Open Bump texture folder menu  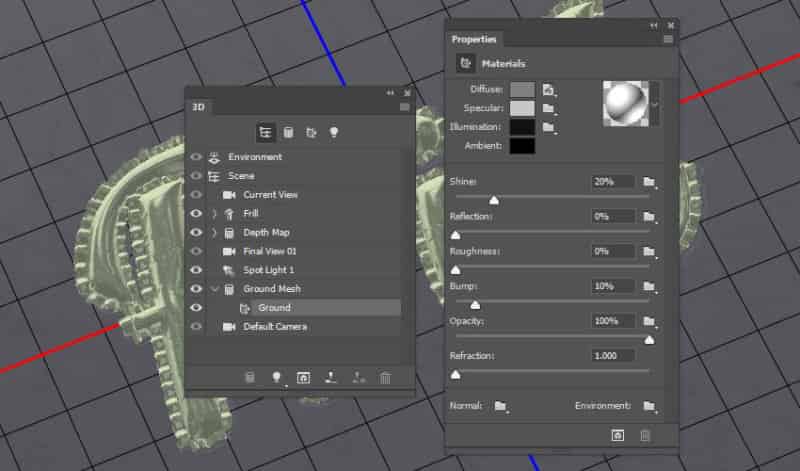[x=649, y=286]
